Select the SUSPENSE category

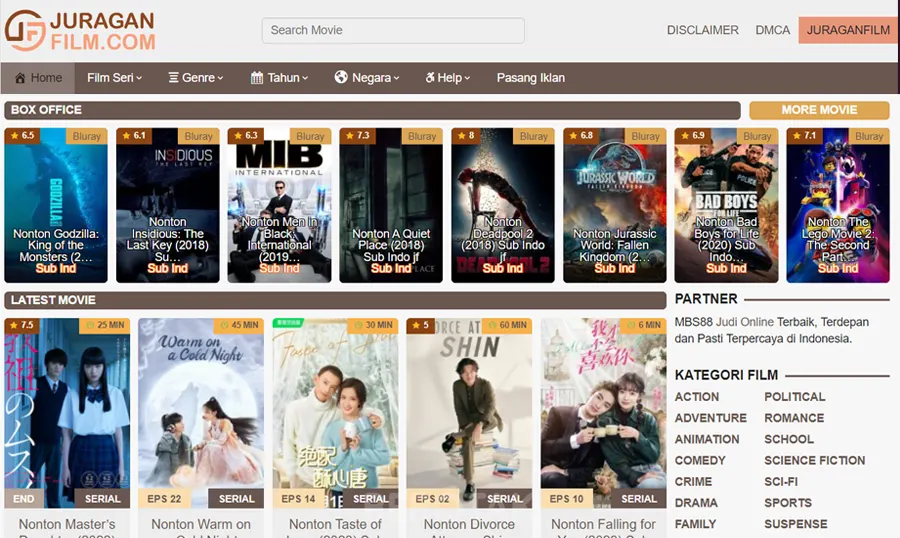coord(796,524)
